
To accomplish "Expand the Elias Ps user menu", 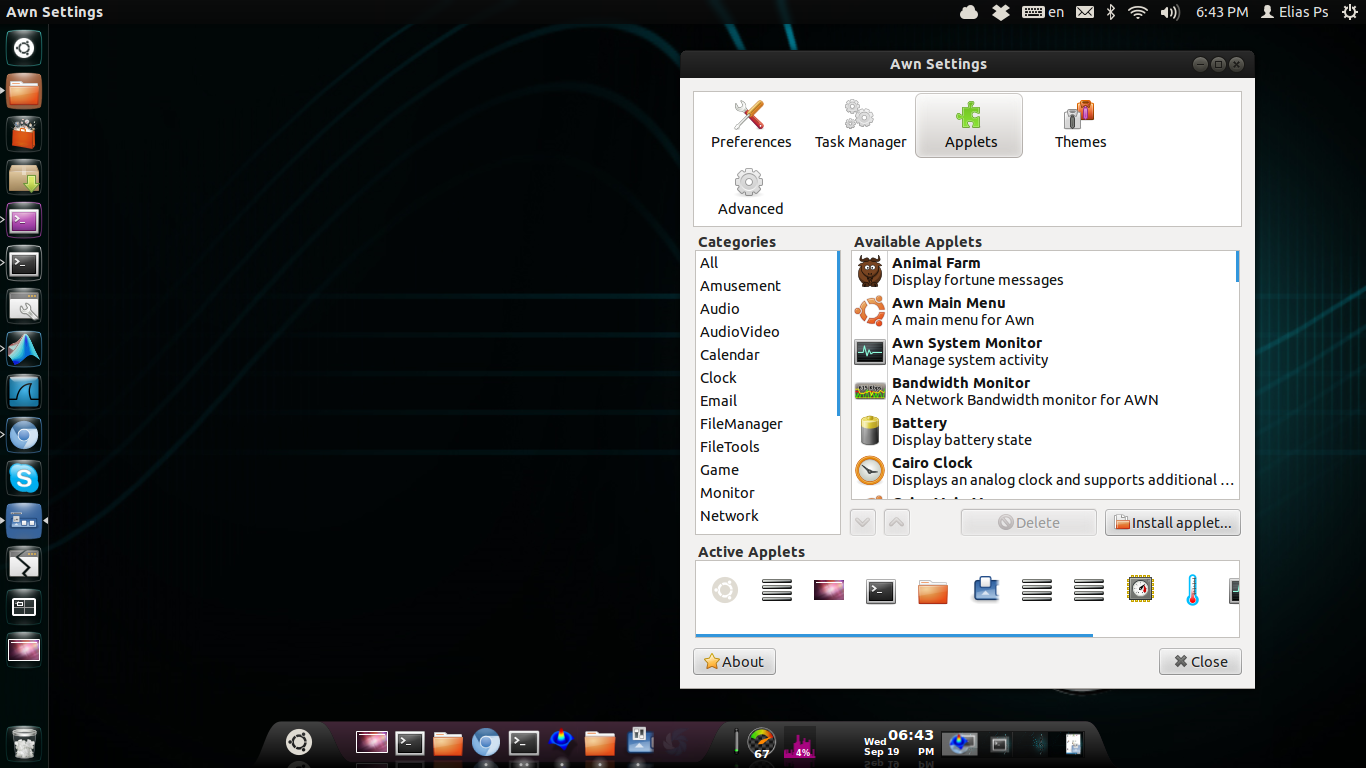I will 1295,12.
